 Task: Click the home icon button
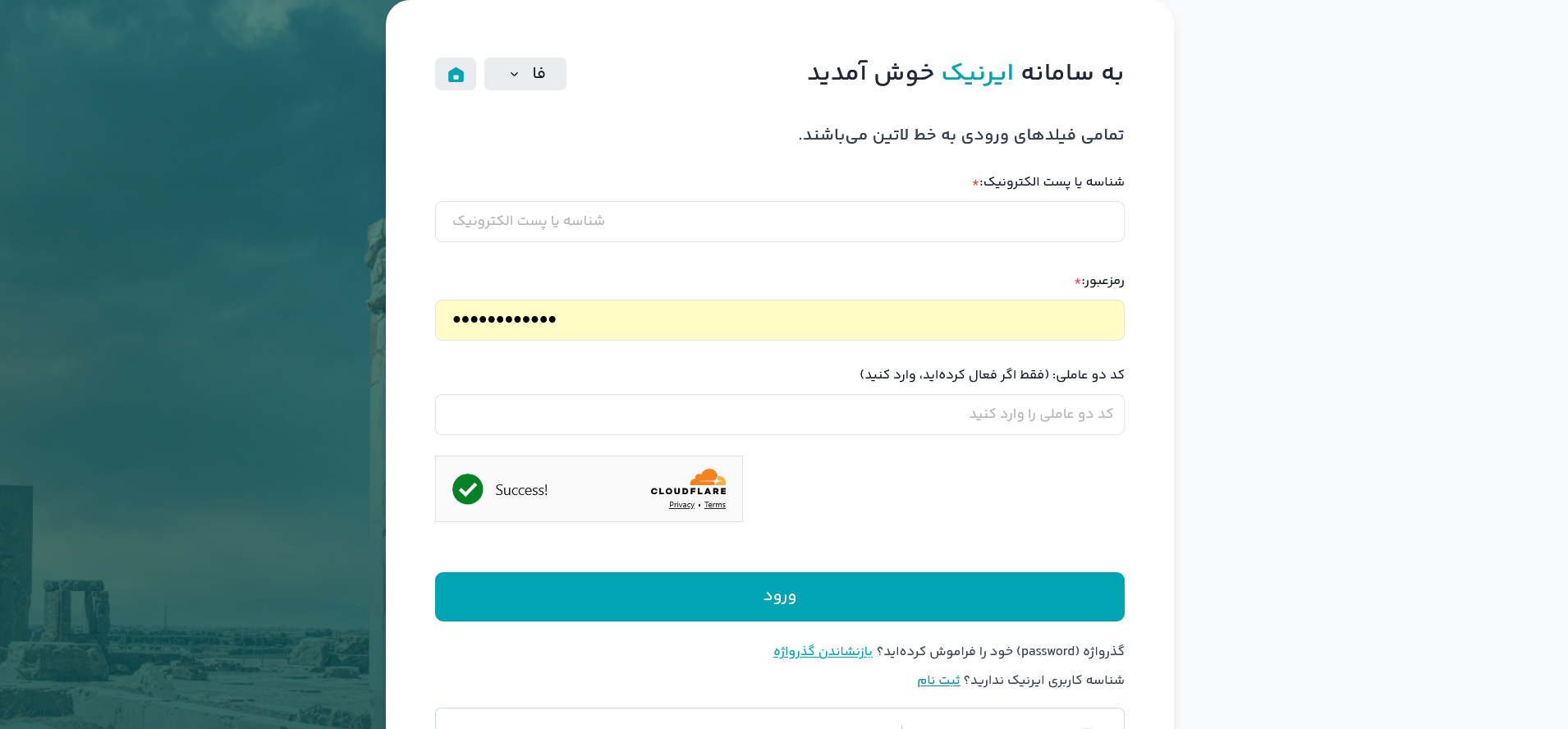456,74
